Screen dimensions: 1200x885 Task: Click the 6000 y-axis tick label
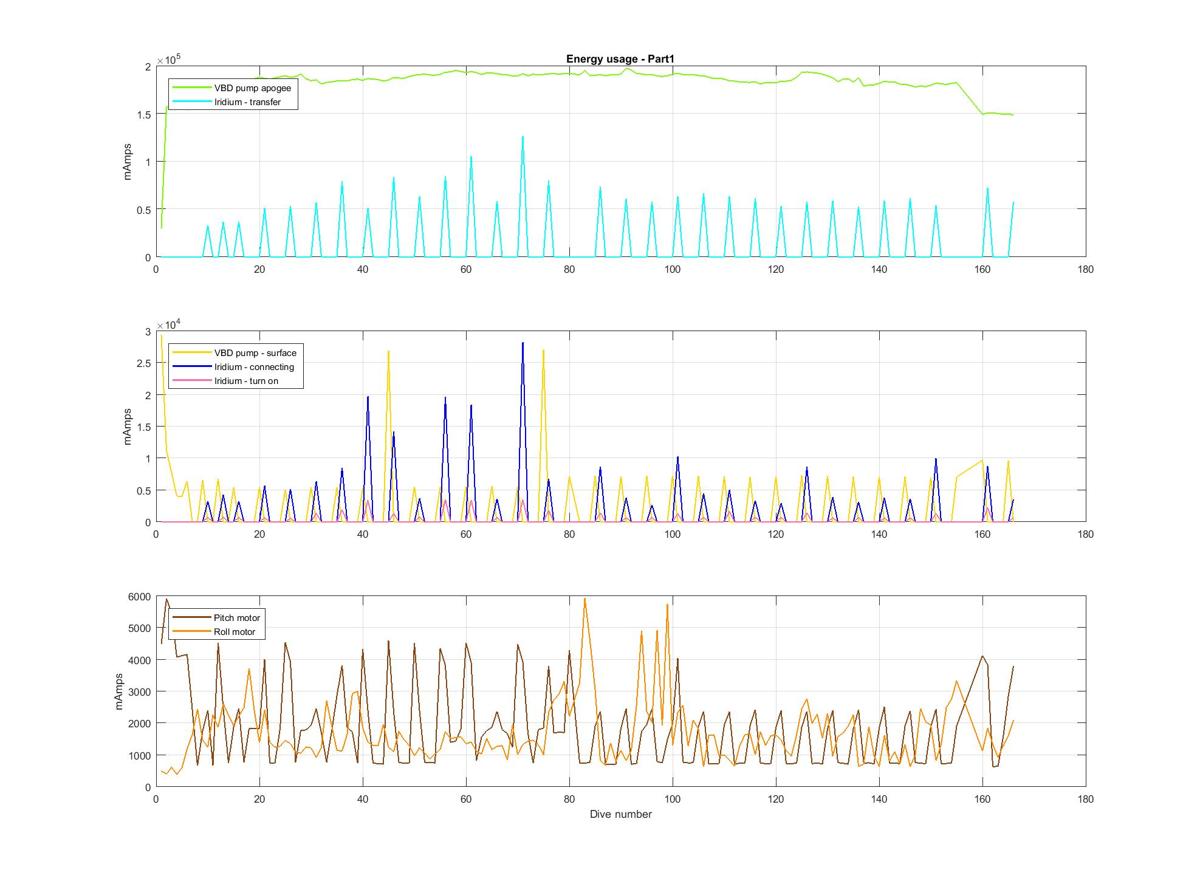point(138,597)
